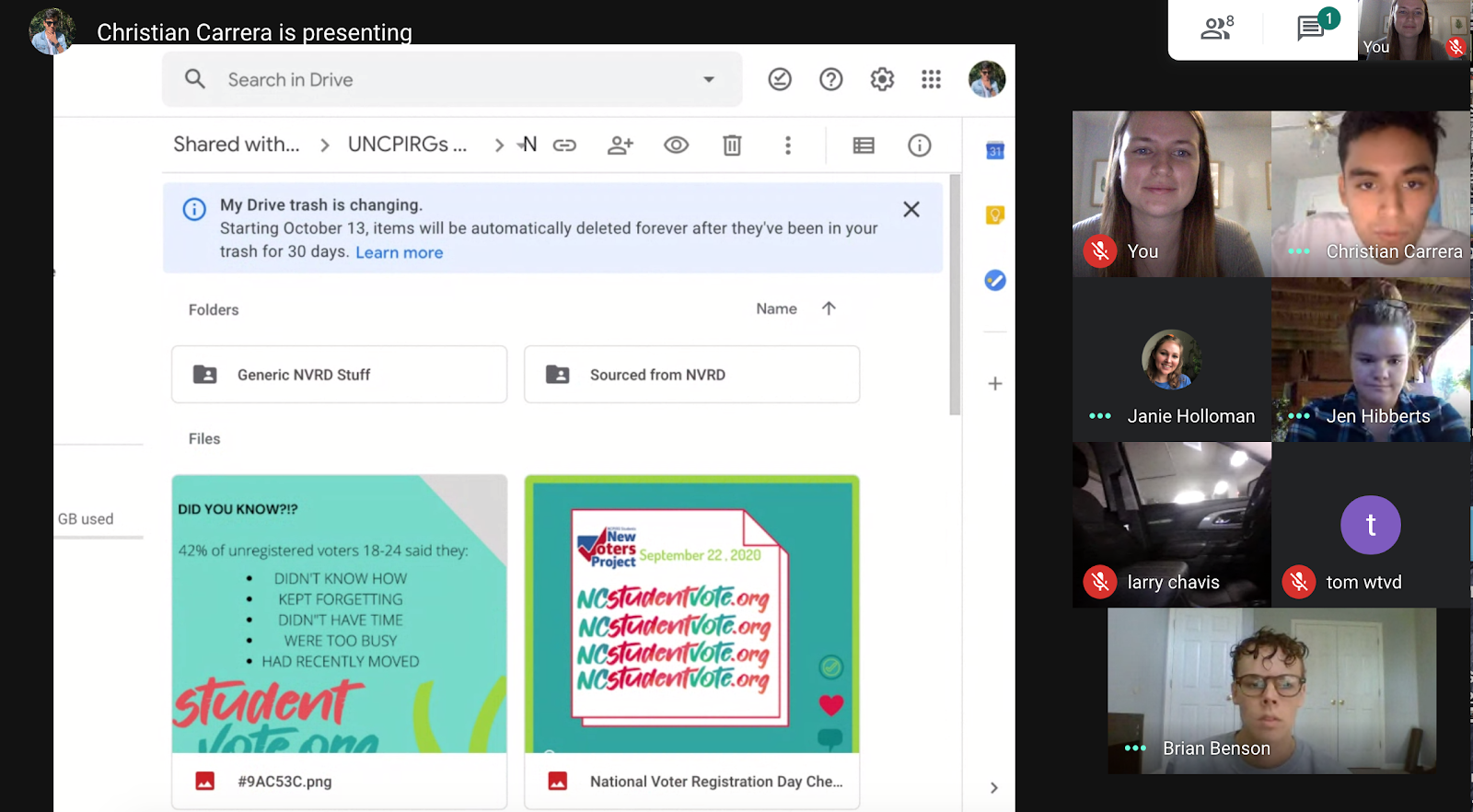Click the share folder add-person icon

pyautogui.click(x=621, y=145)
